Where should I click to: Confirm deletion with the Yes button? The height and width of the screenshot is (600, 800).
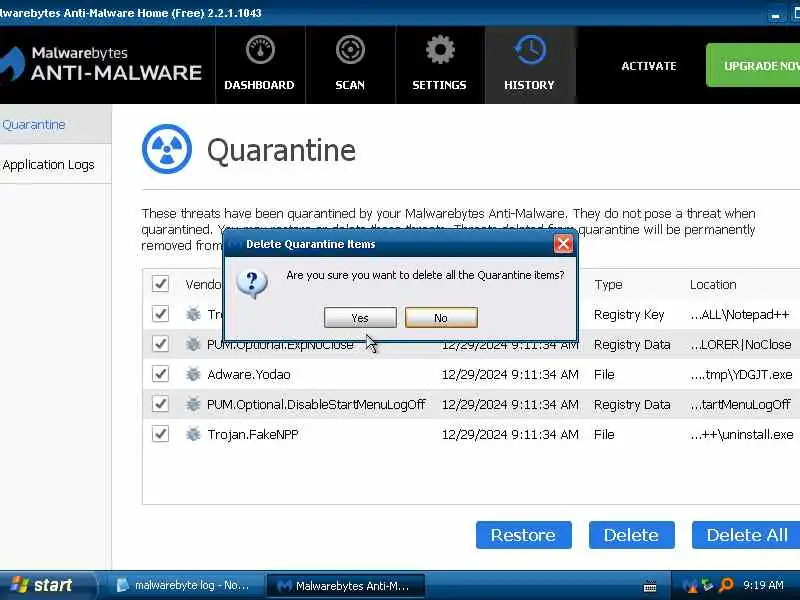[x=360, y=317]
